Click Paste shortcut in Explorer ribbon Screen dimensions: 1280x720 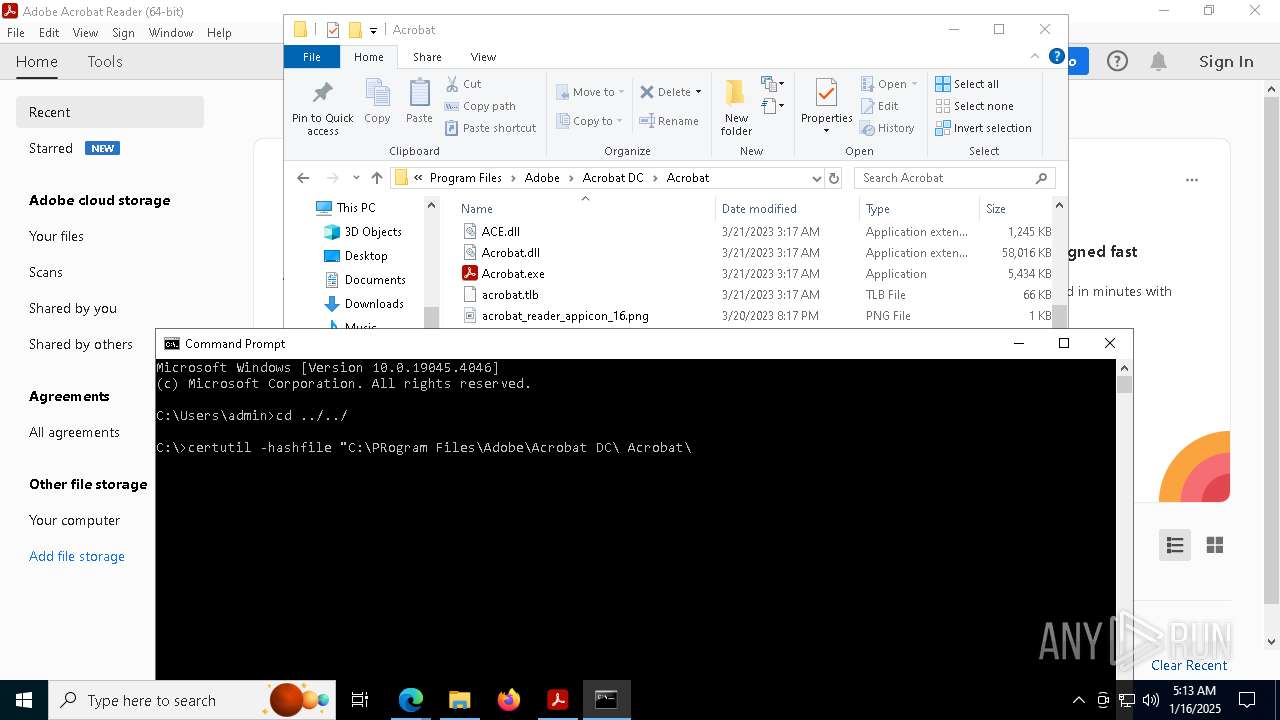coord(490,128)
